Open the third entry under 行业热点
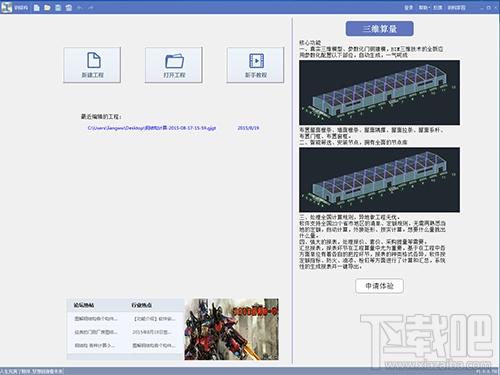The width and height of the screenshot is (500, 375). 154,345
